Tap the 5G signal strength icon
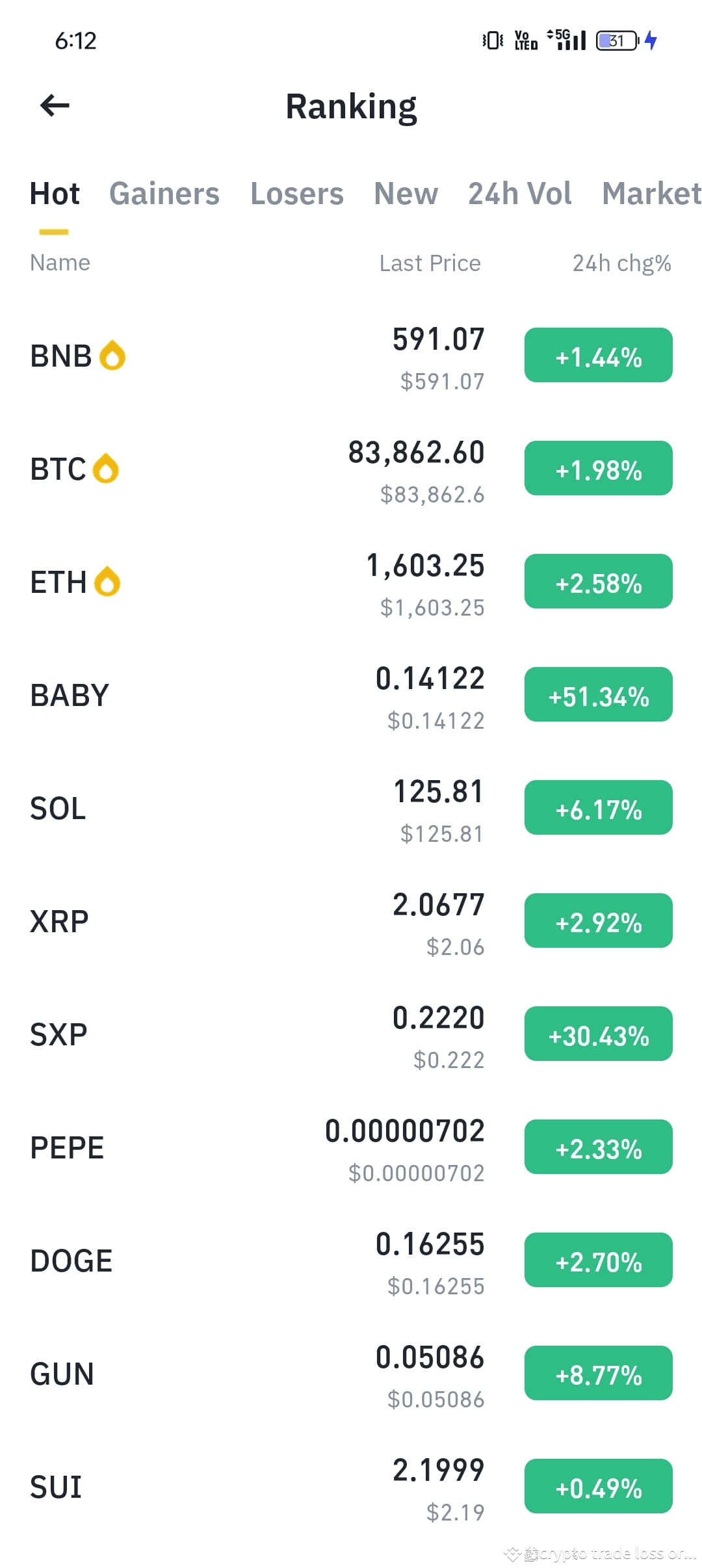702x1568 pixels. [x=566, y=40]
